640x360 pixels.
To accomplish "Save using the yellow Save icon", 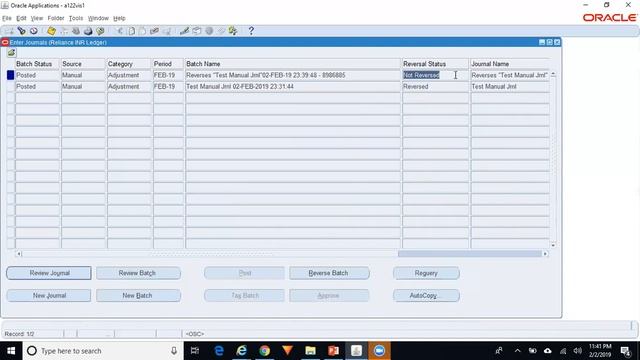I will point(51,31).
